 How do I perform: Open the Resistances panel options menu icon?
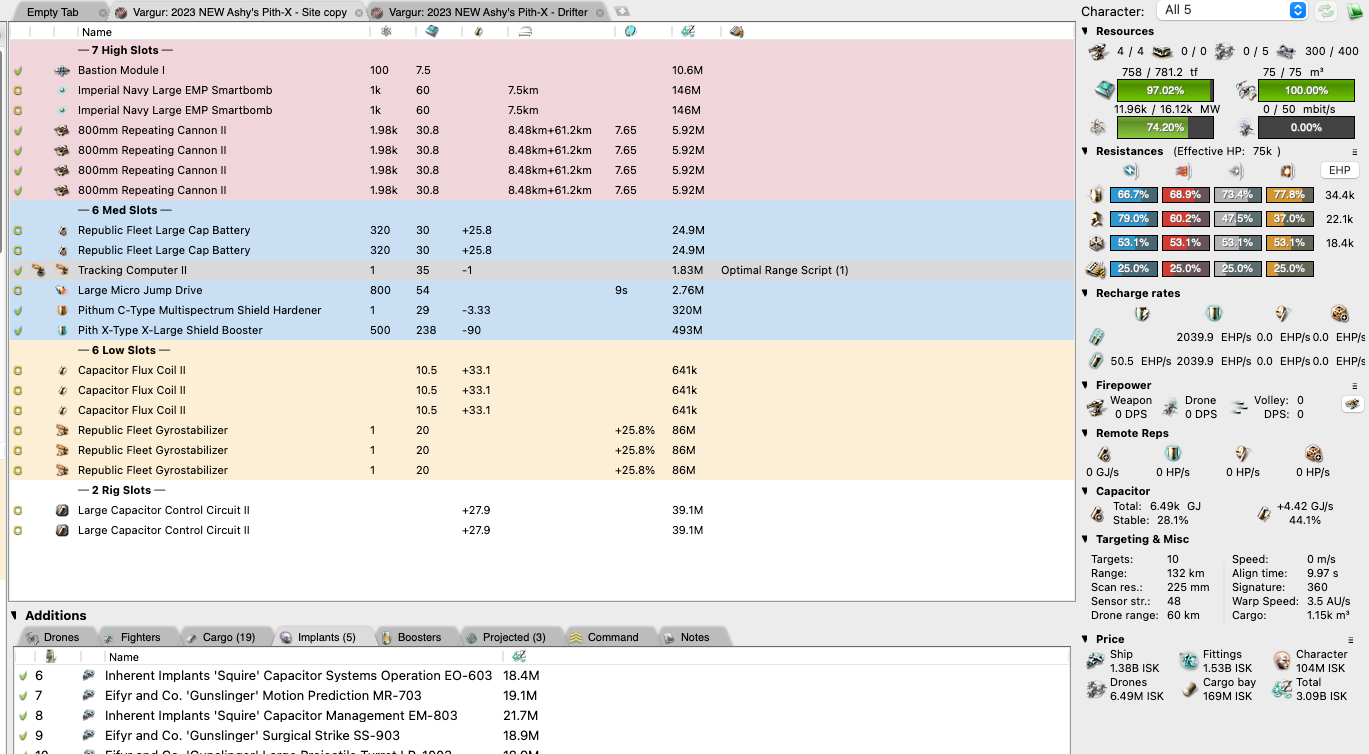pyautogui.click(x=1355, y=152)
